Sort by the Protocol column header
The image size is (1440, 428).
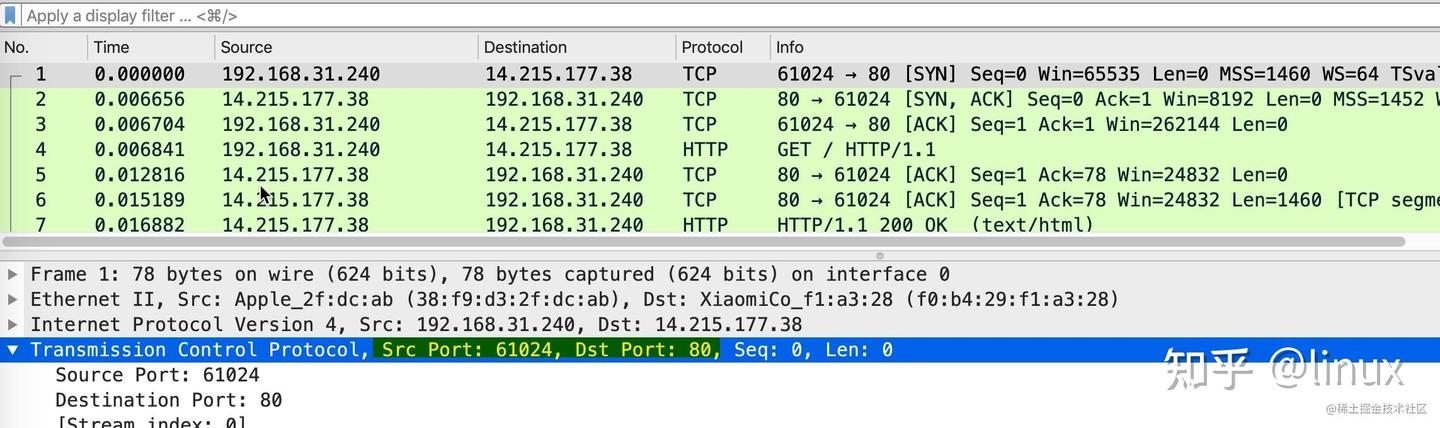pyautogui.click(x=712, y=47)
